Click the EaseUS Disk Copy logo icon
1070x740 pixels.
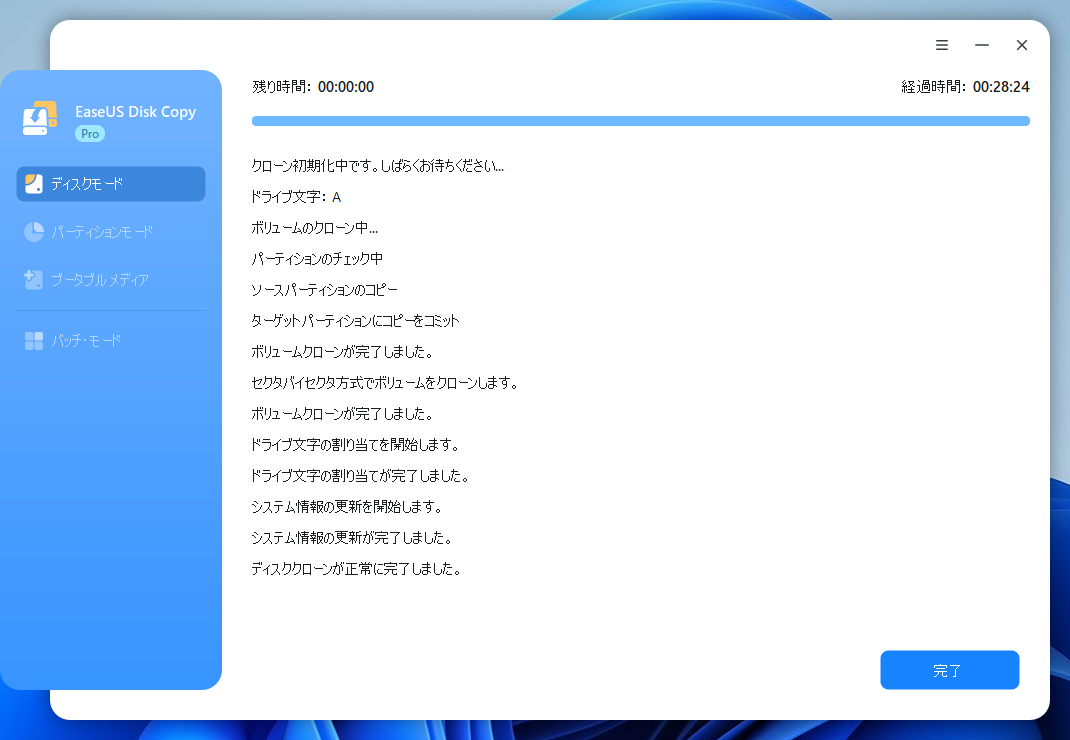click(40, 118)
